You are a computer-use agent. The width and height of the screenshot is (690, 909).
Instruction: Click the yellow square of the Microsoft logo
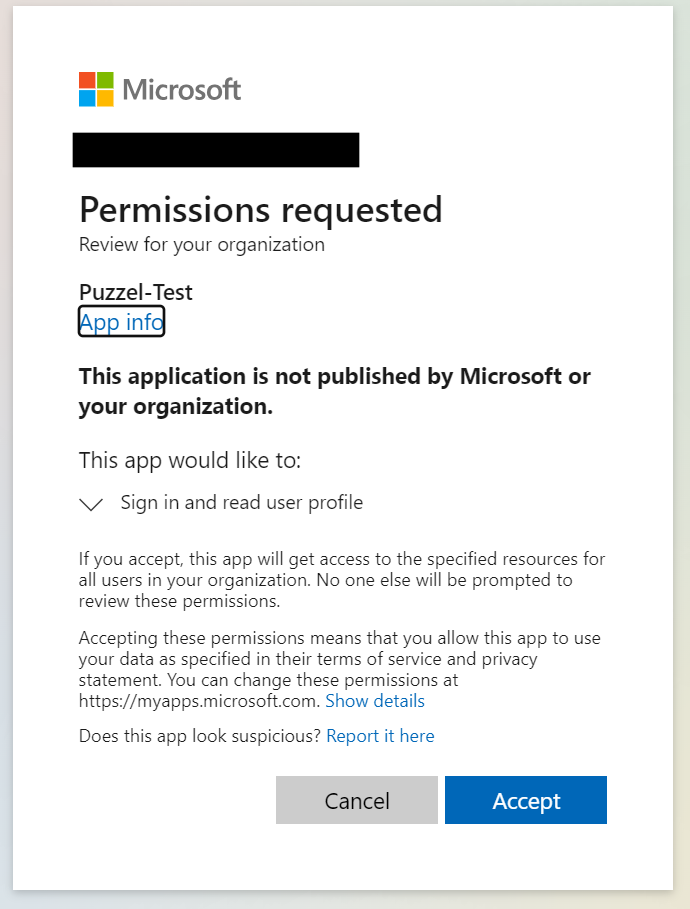point(103,96)
